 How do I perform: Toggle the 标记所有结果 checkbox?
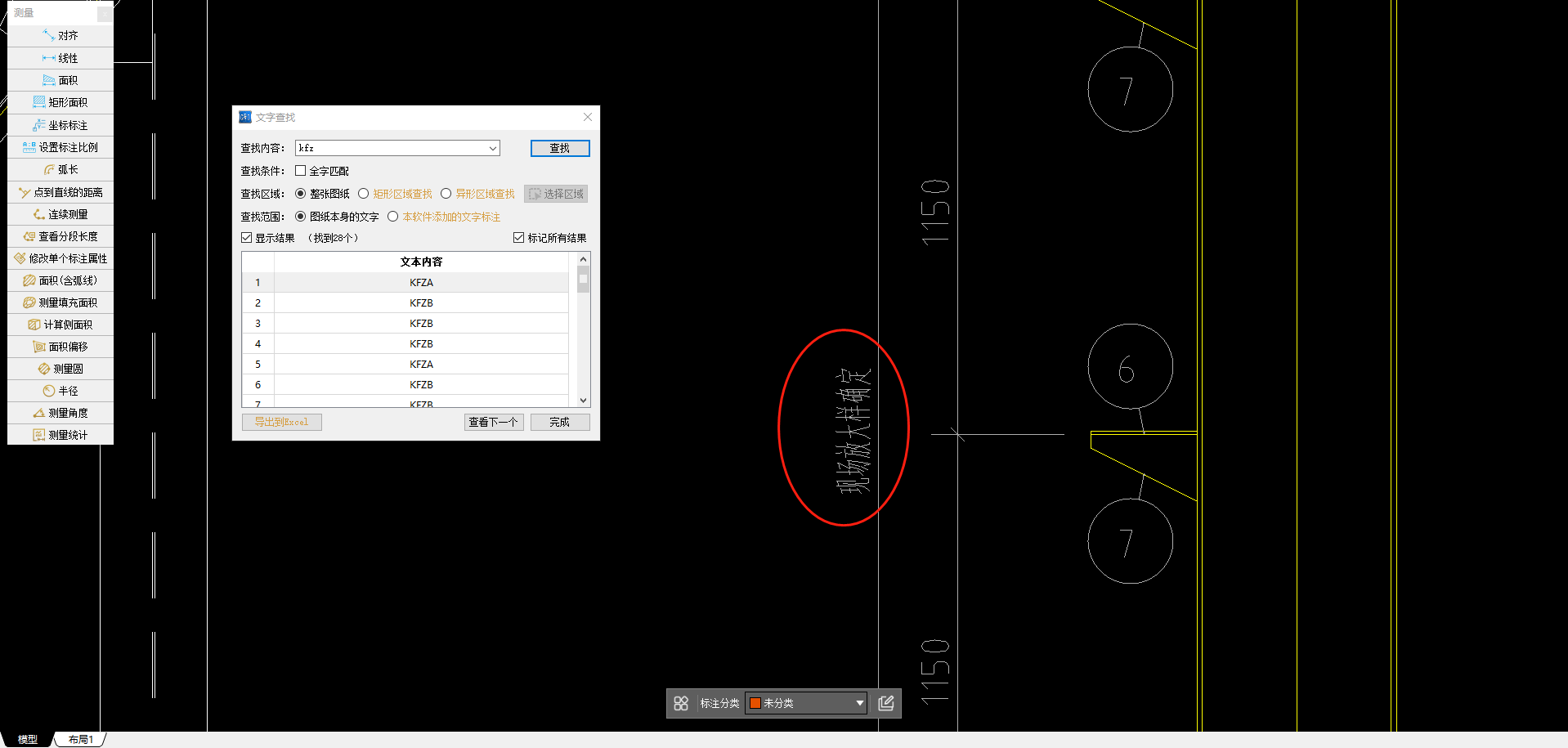tap(518, 238)
